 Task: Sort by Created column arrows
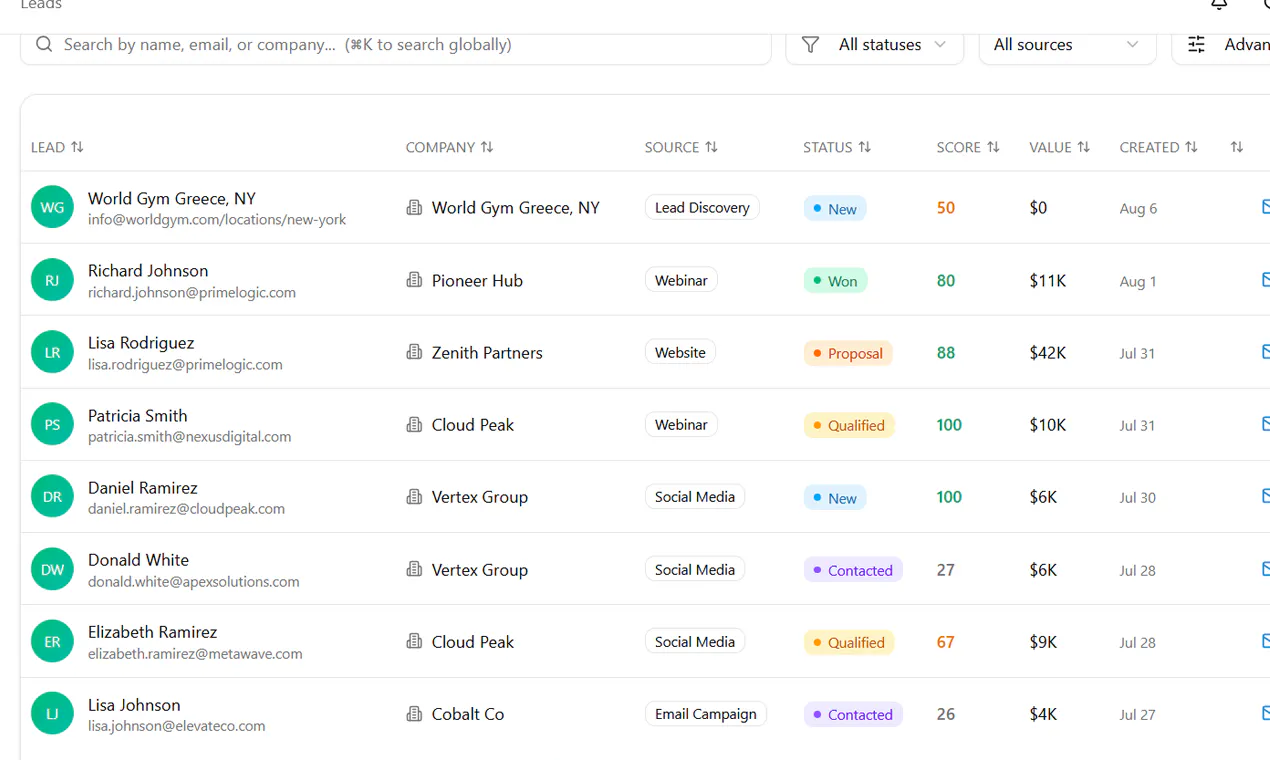(1191, 147)
